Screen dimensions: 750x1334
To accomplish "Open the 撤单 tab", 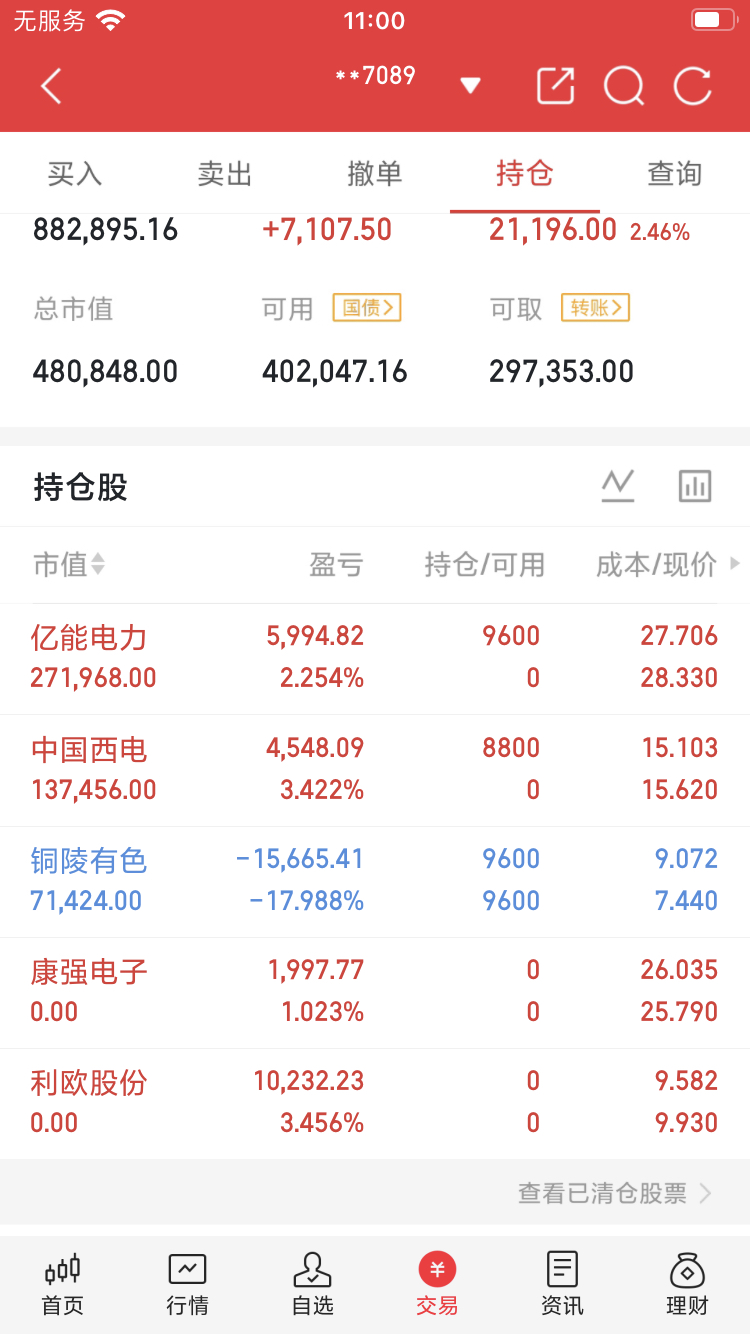I will [x=375, y=174].
